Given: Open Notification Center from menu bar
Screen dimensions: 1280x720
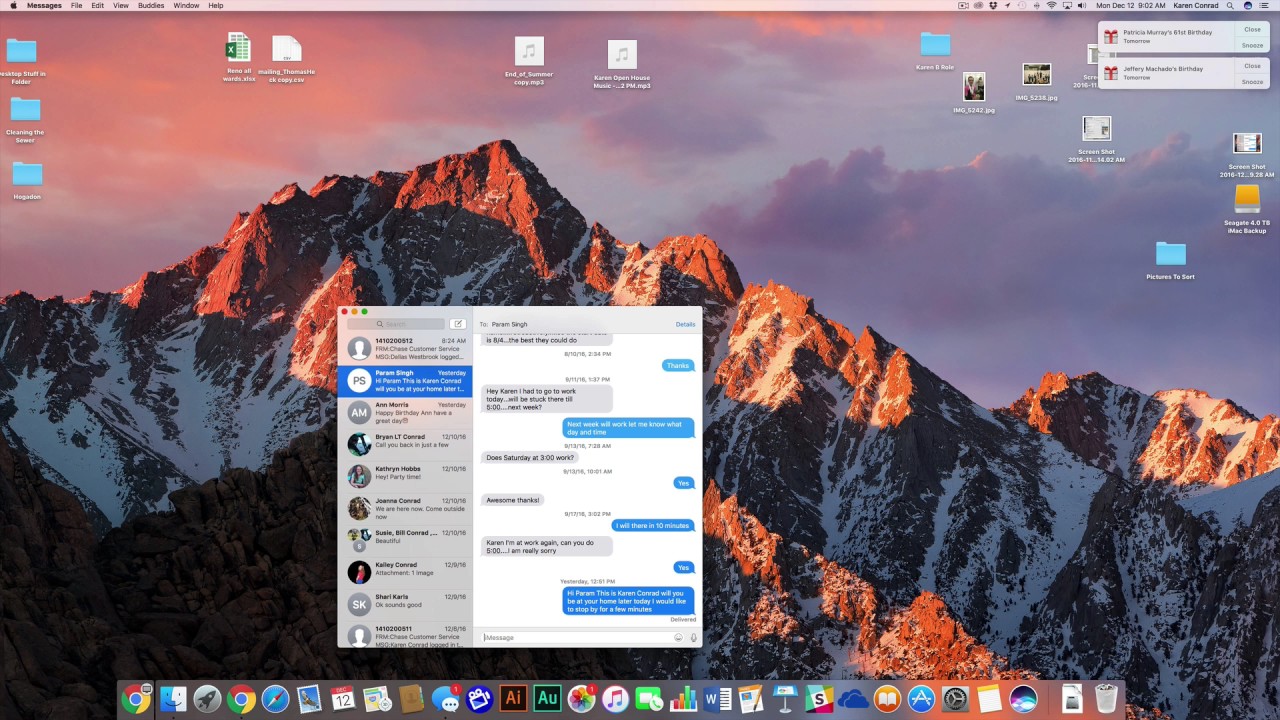Looking at the screenshot, I should point(1265,5).
